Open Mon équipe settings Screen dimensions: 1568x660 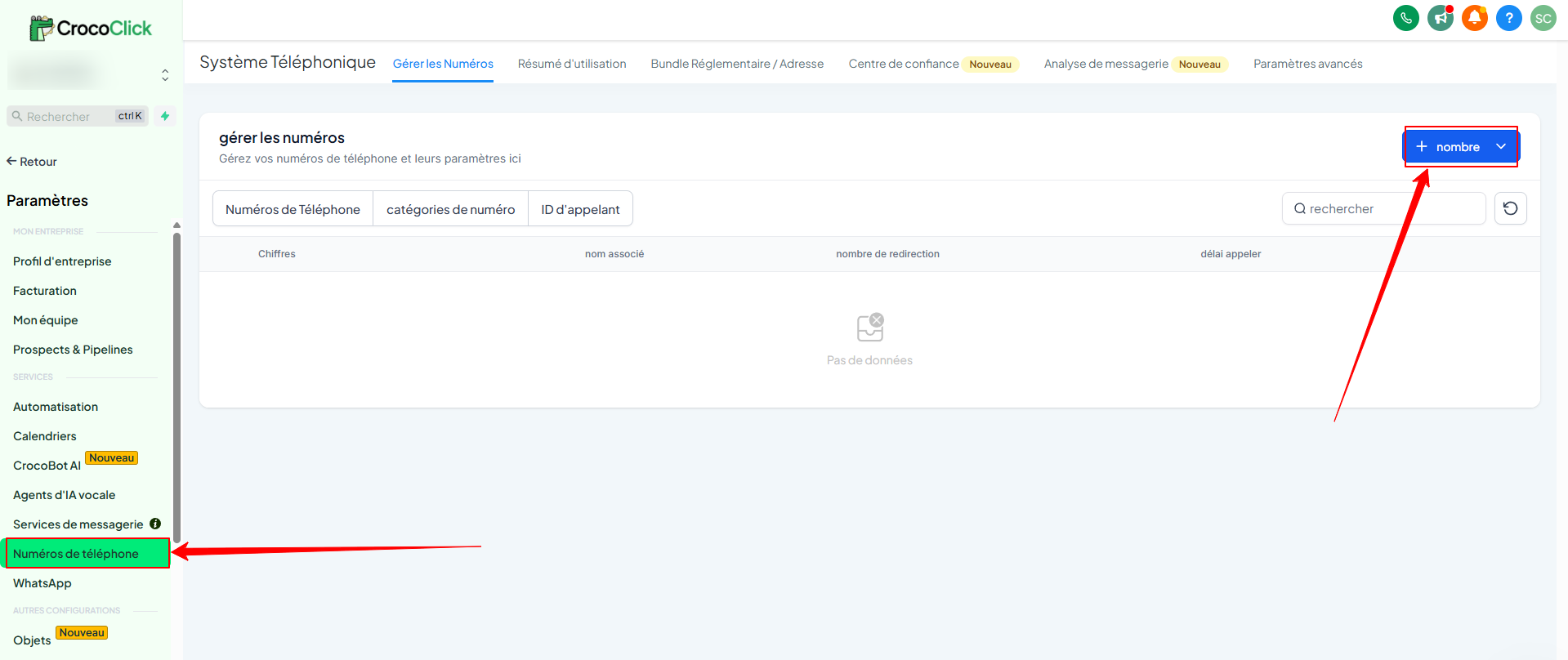(46, 320)
